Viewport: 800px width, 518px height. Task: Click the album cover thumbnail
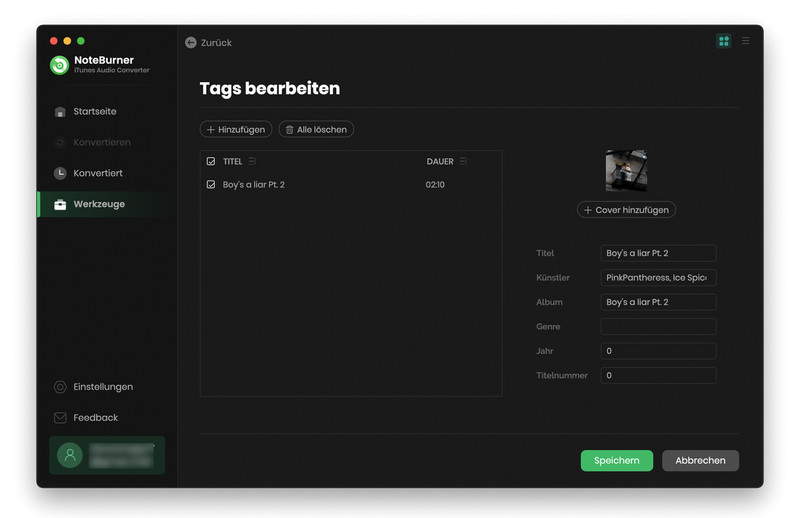pyautogui.click(x=627, y=170)
